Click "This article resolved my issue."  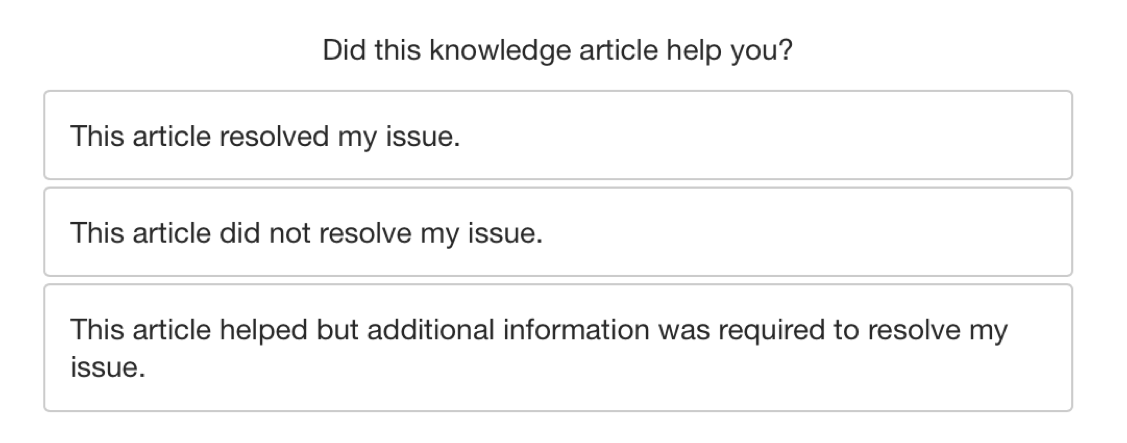click(x=558, y=135)
